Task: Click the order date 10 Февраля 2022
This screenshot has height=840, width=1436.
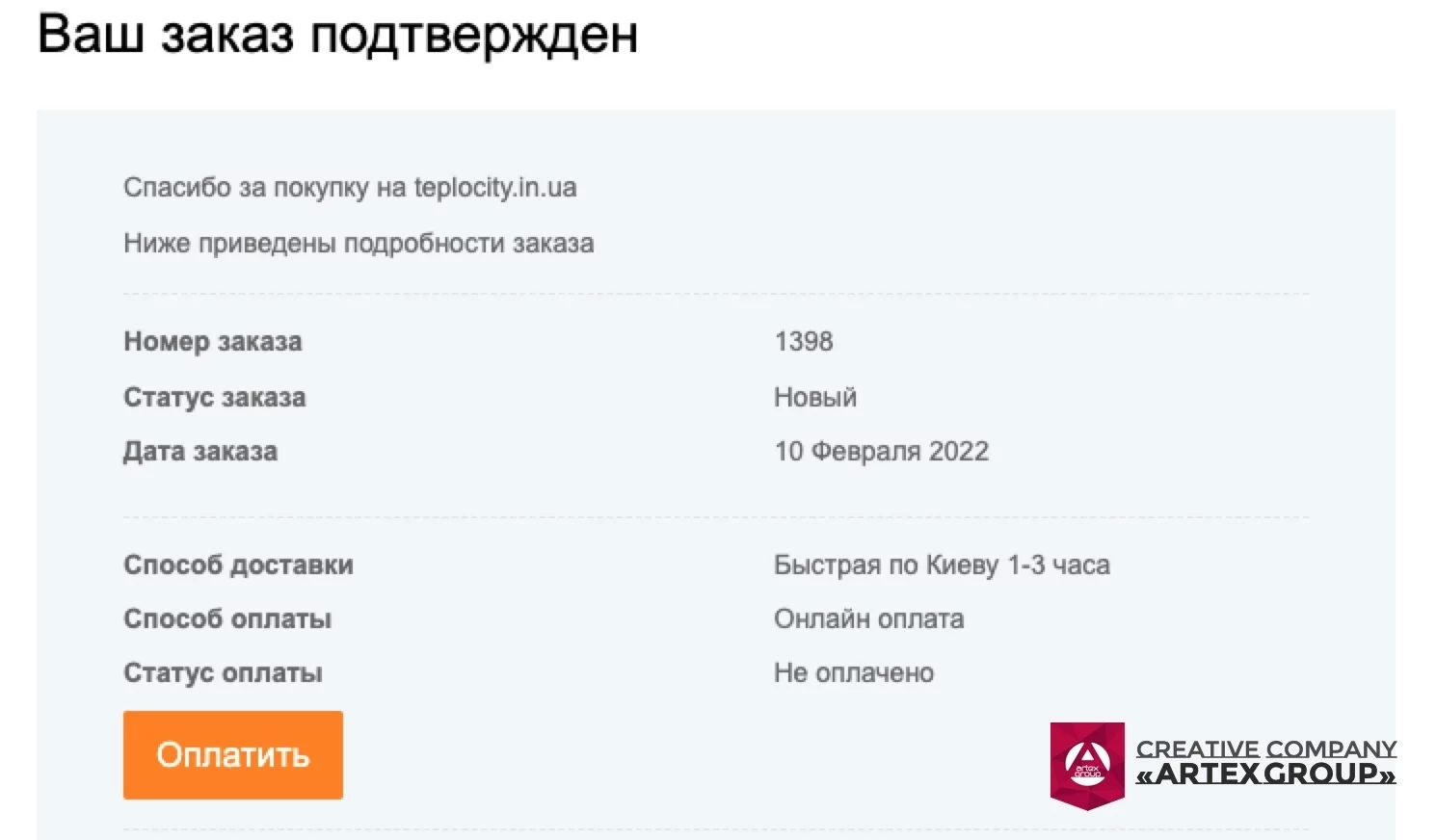Action: click(x=881, y=451)
